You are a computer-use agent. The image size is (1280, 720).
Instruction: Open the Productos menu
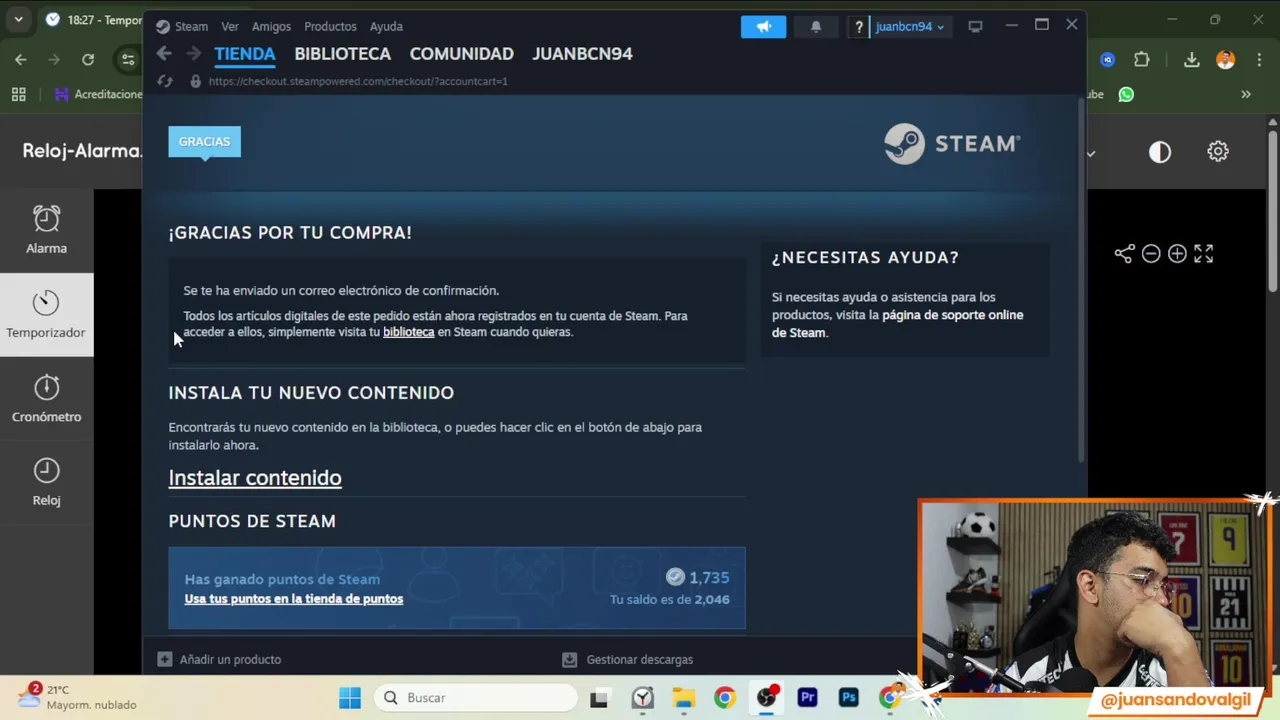330,26
